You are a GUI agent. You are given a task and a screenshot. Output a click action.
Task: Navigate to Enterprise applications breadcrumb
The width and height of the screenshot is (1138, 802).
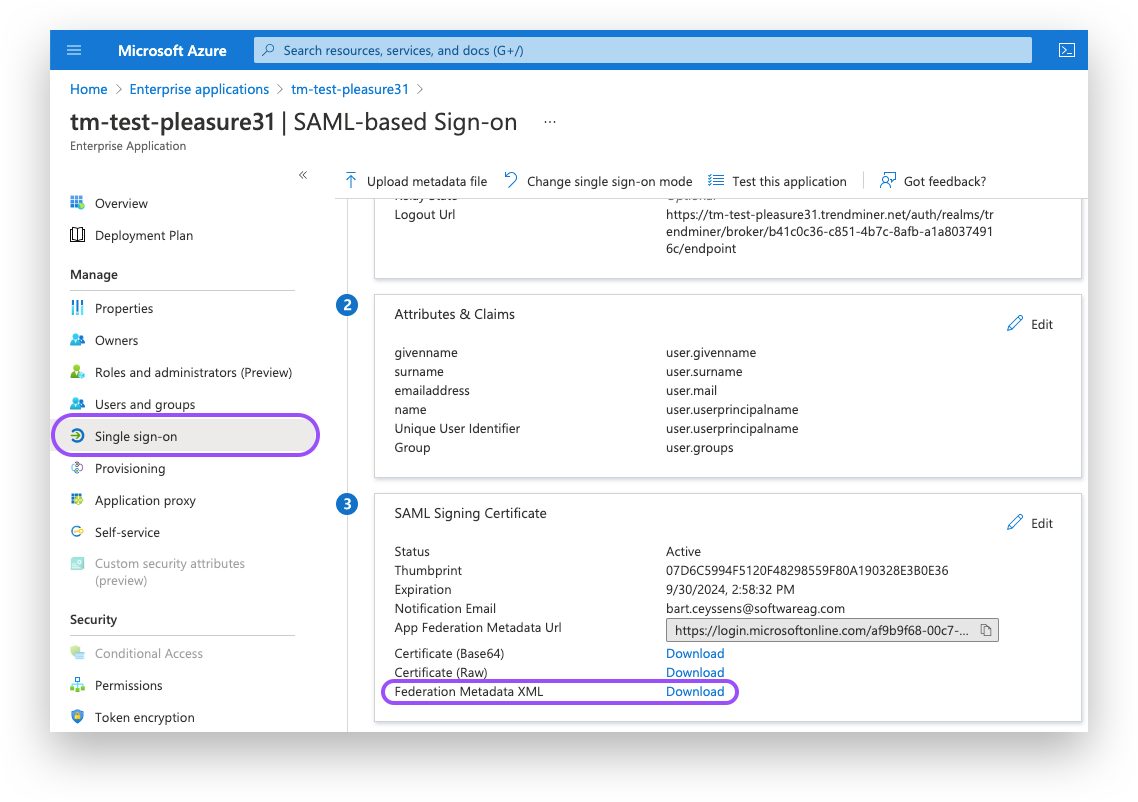[x=199, y=89]
